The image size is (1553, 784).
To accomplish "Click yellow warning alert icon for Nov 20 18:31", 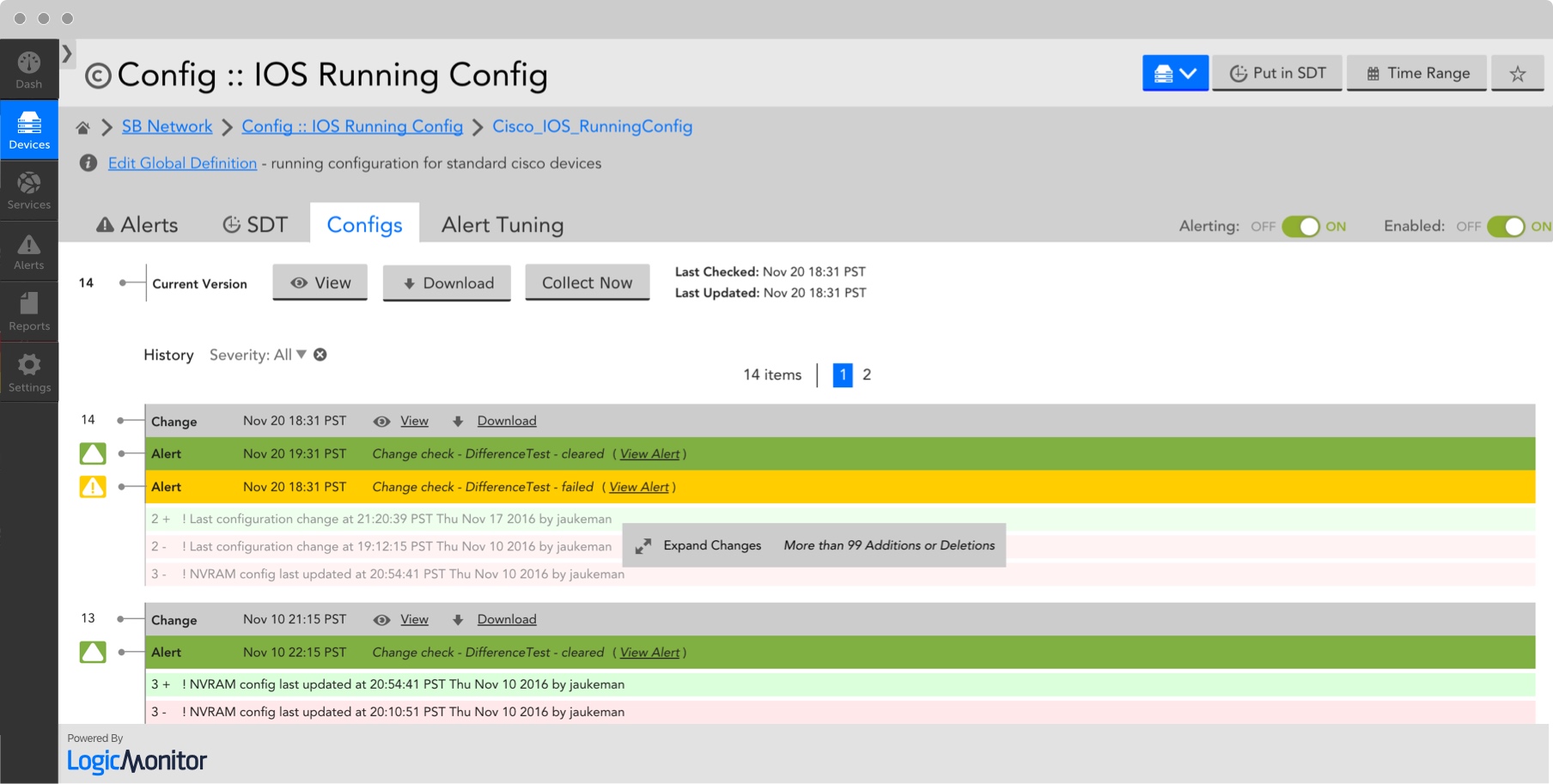I will (93, 487).
